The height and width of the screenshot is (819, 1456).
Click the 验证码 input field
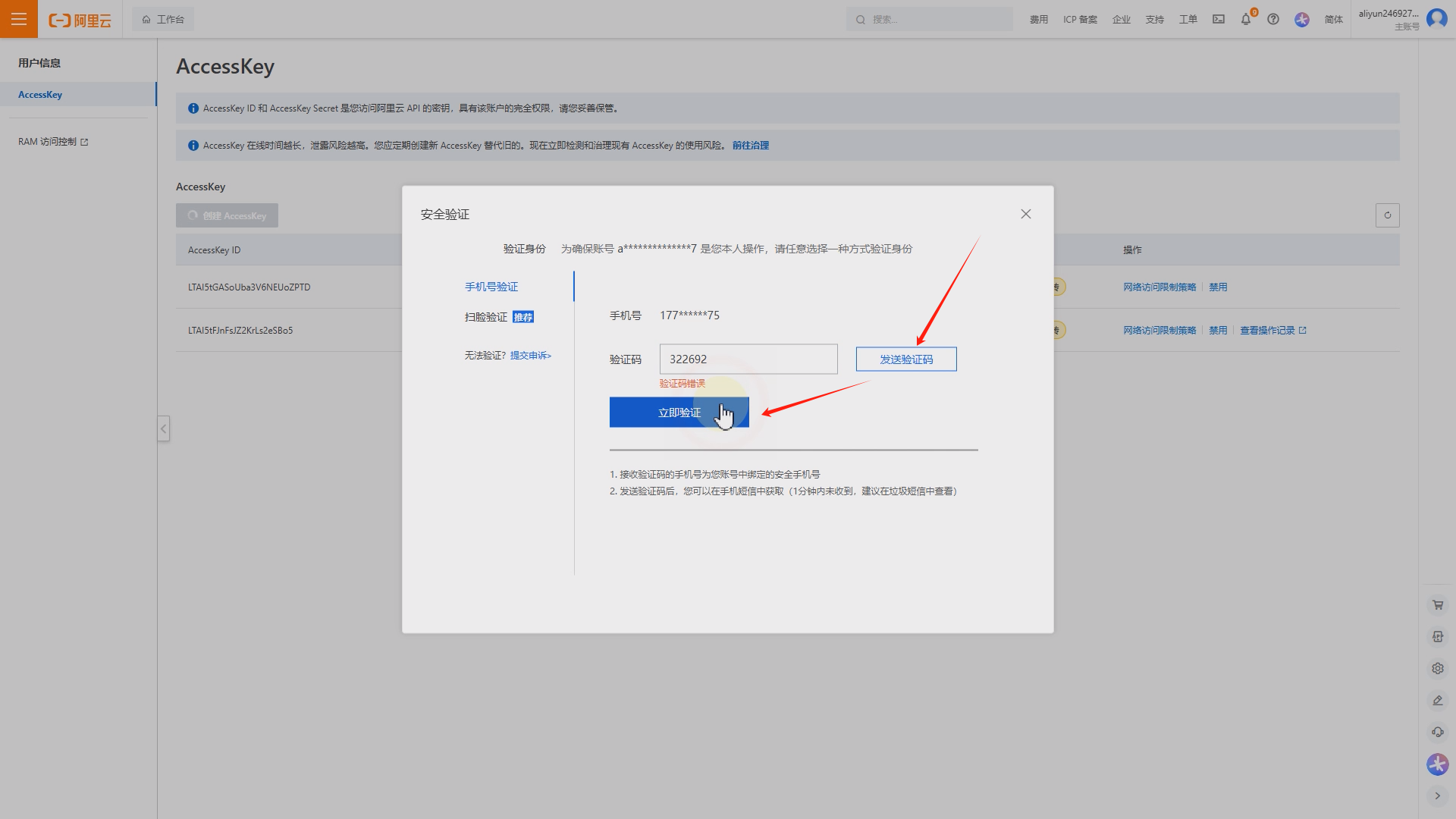pos(748,359)
